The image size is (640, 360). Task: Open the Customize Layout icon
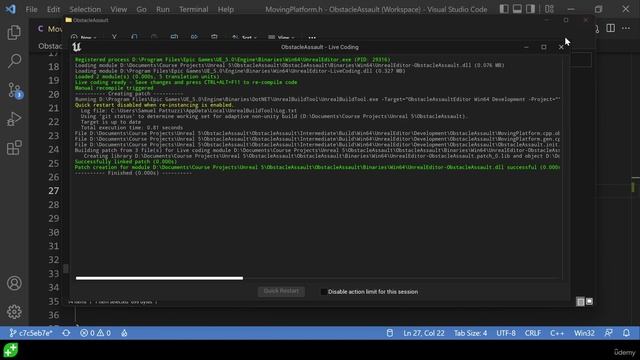[549, 9]
